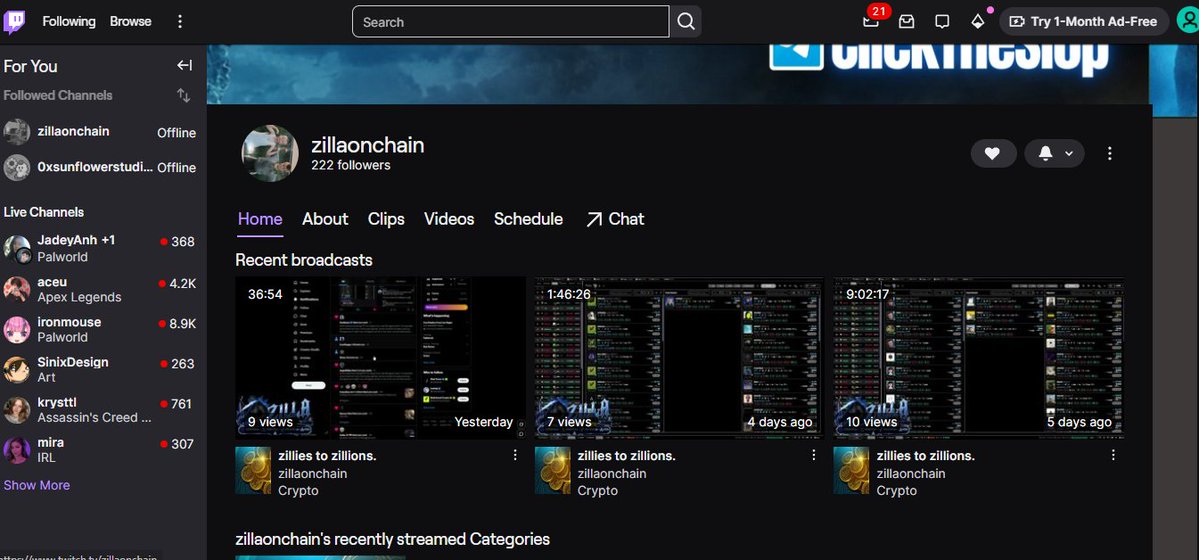
Task: Click the Live Channels header
Action: point(44,212)
